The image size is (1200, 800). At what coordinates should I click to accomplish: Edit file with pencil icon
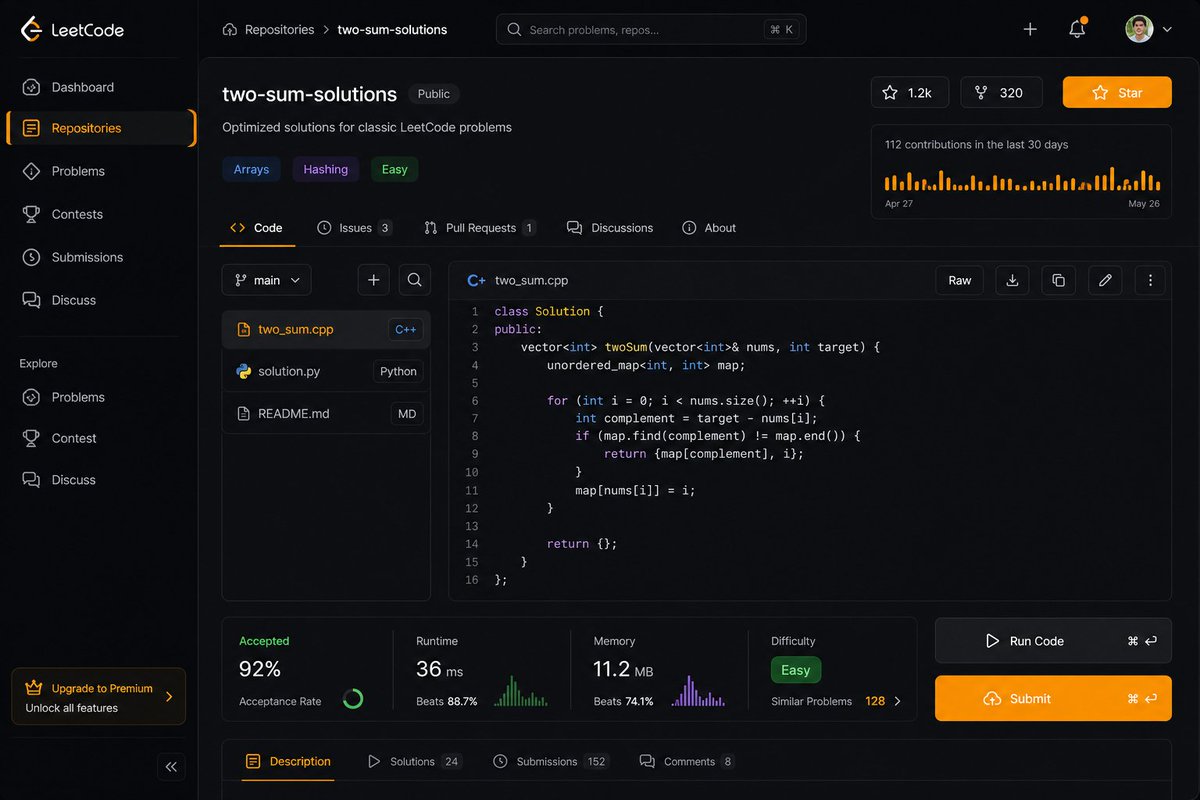[x=1105, y=280]
